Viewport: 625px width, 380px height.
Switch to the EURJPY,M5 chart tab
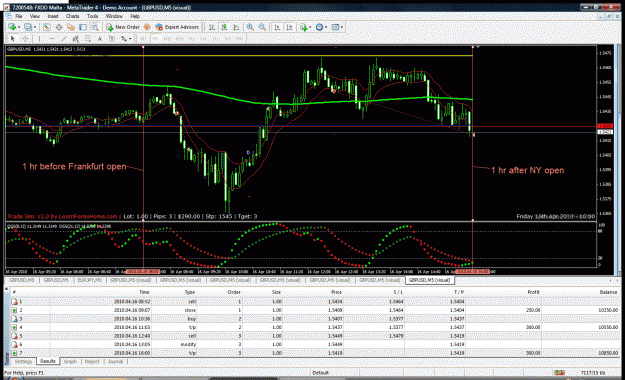[89, 280]
